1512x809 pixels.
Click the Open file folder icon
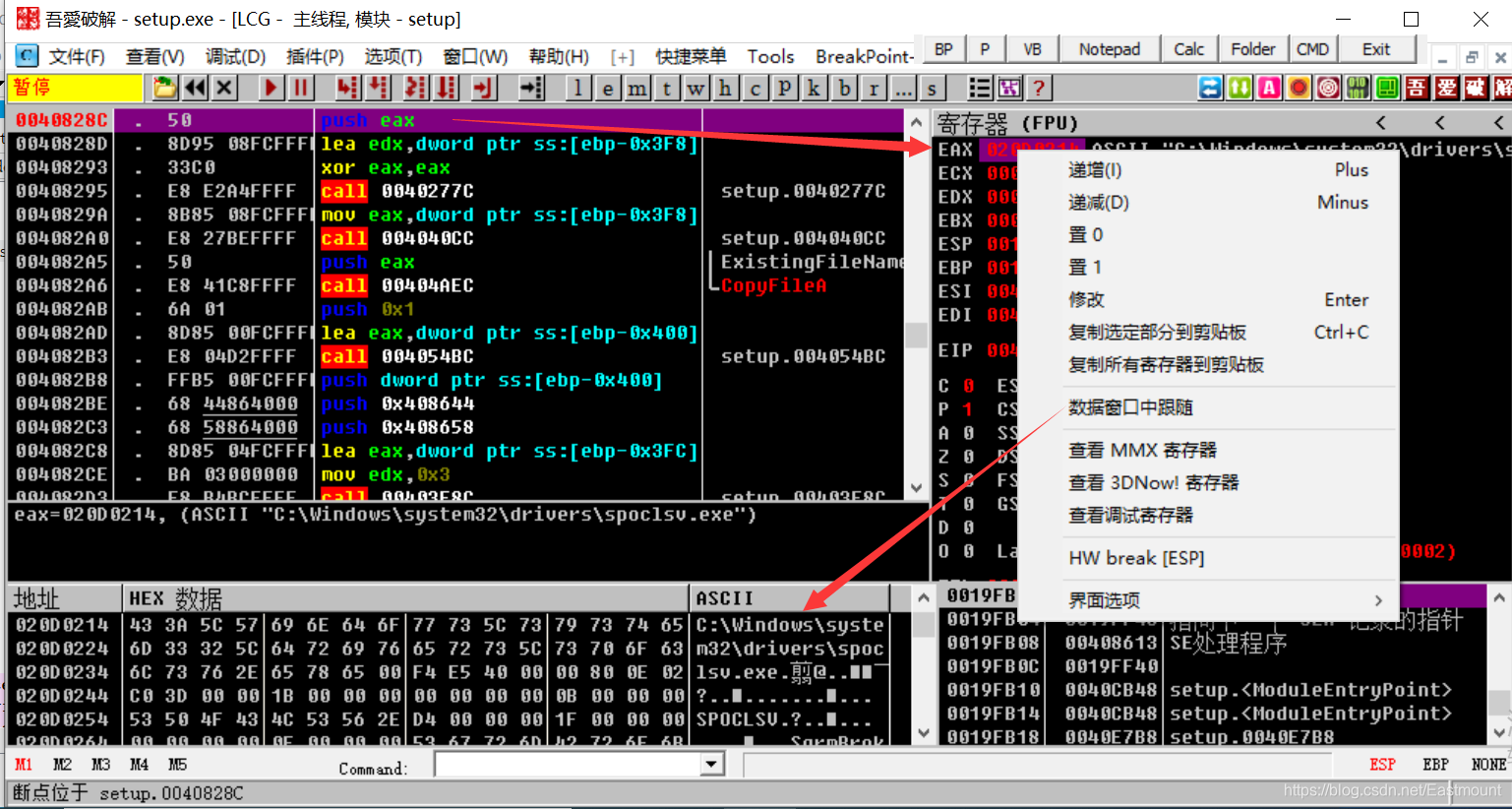(x=165, y=88)
